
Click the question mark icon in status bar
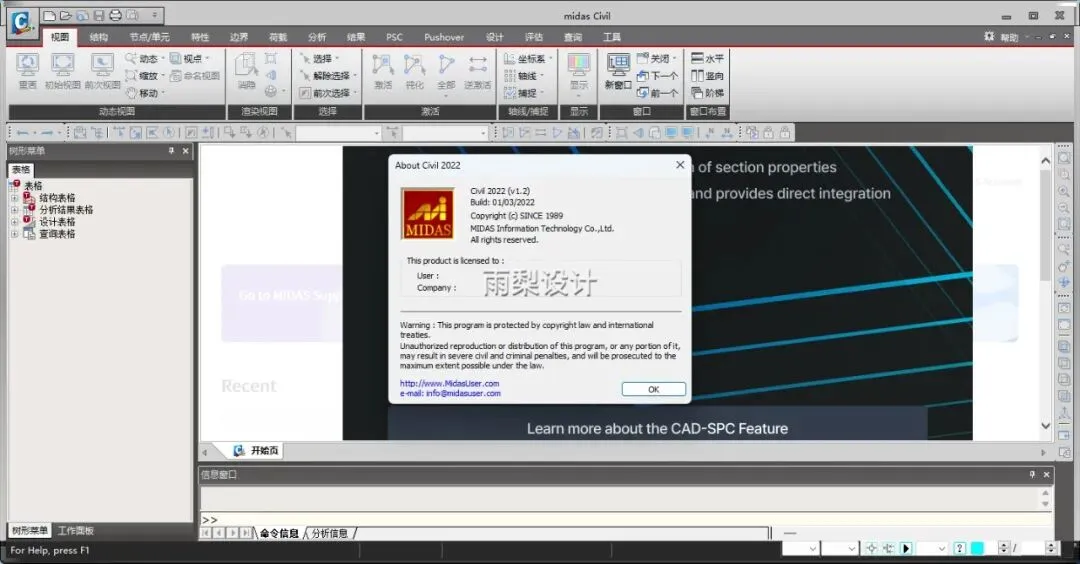[x=959, y=548]
